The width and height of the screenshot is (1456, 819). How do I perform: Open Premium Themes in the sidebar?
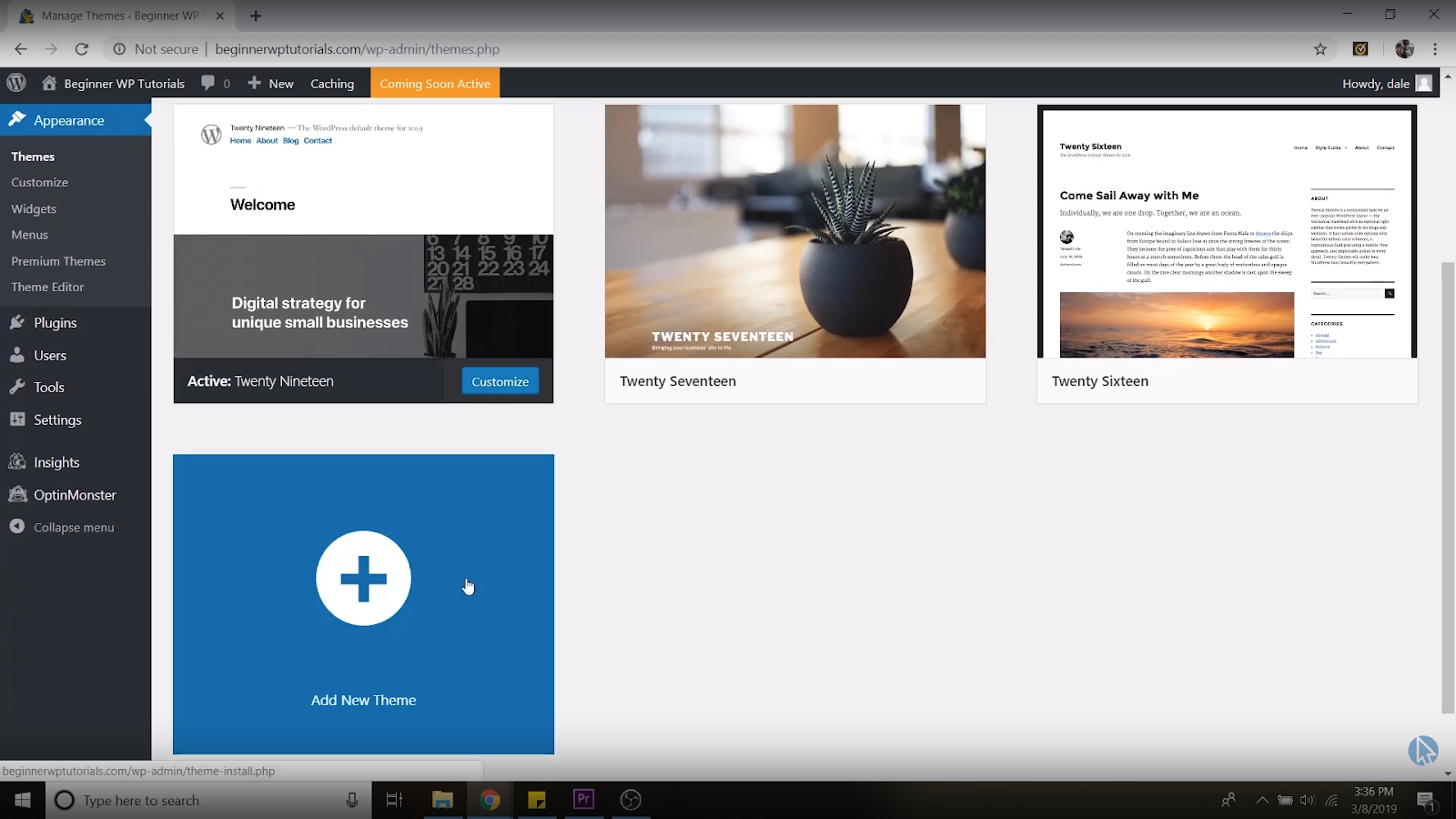pyautogui.click(x=58, y=261)
